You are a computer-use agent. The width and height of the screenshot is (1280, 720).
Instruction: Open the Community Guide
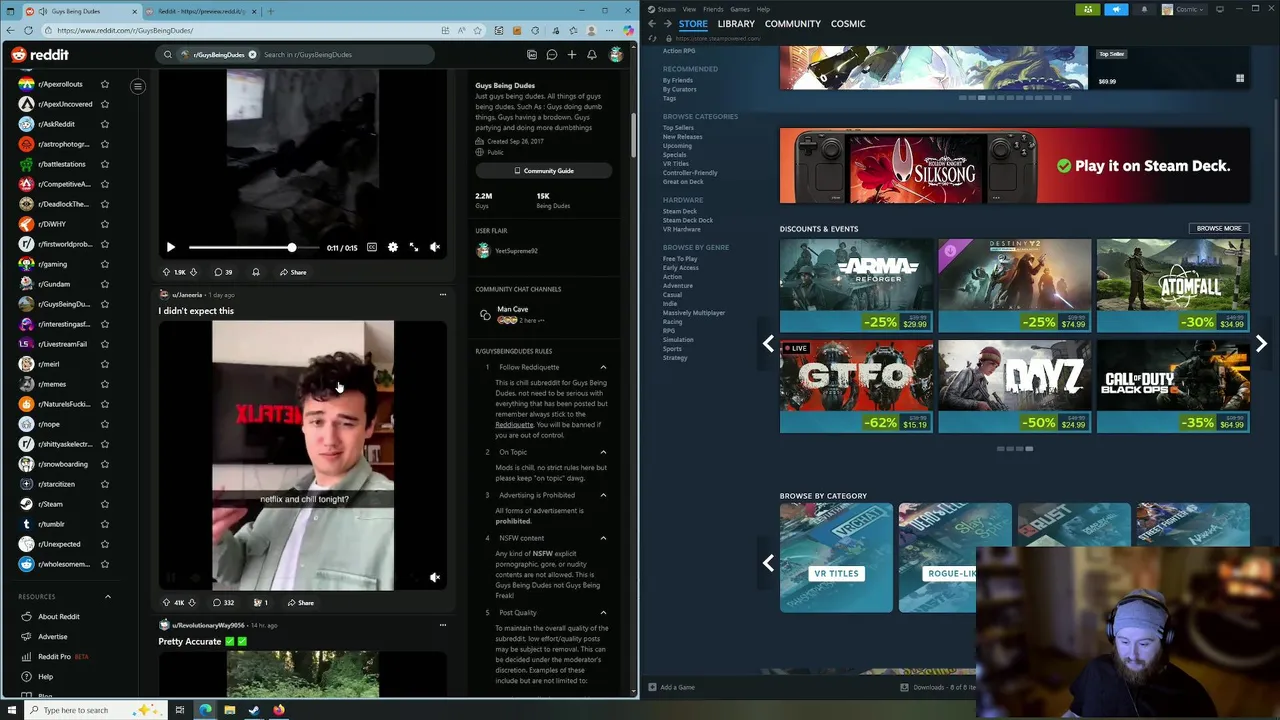tap(543, 171)
